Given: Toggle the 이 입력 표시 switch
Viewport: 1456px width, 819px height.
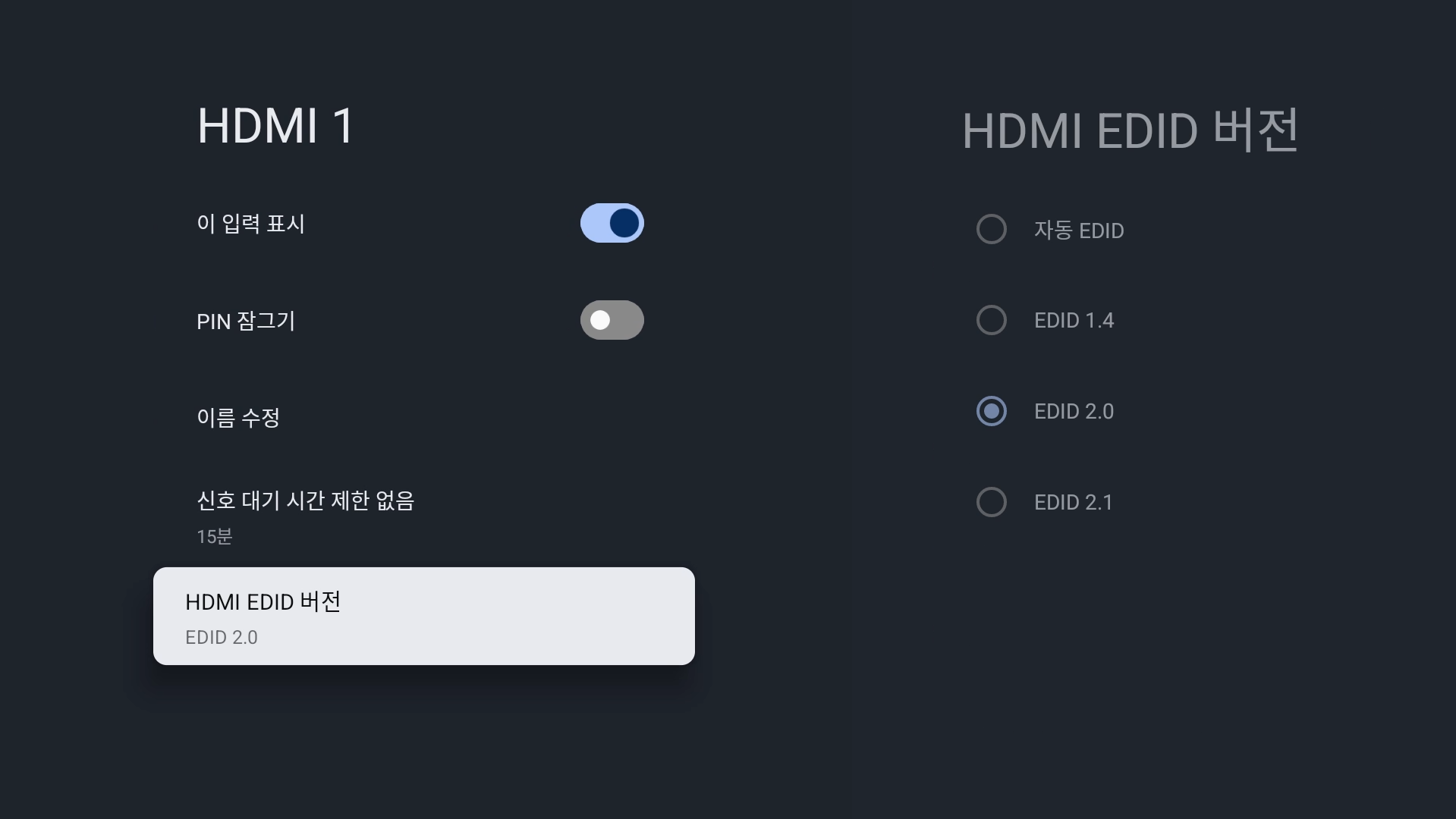Looking at the screenshot, I should [612, 223].
